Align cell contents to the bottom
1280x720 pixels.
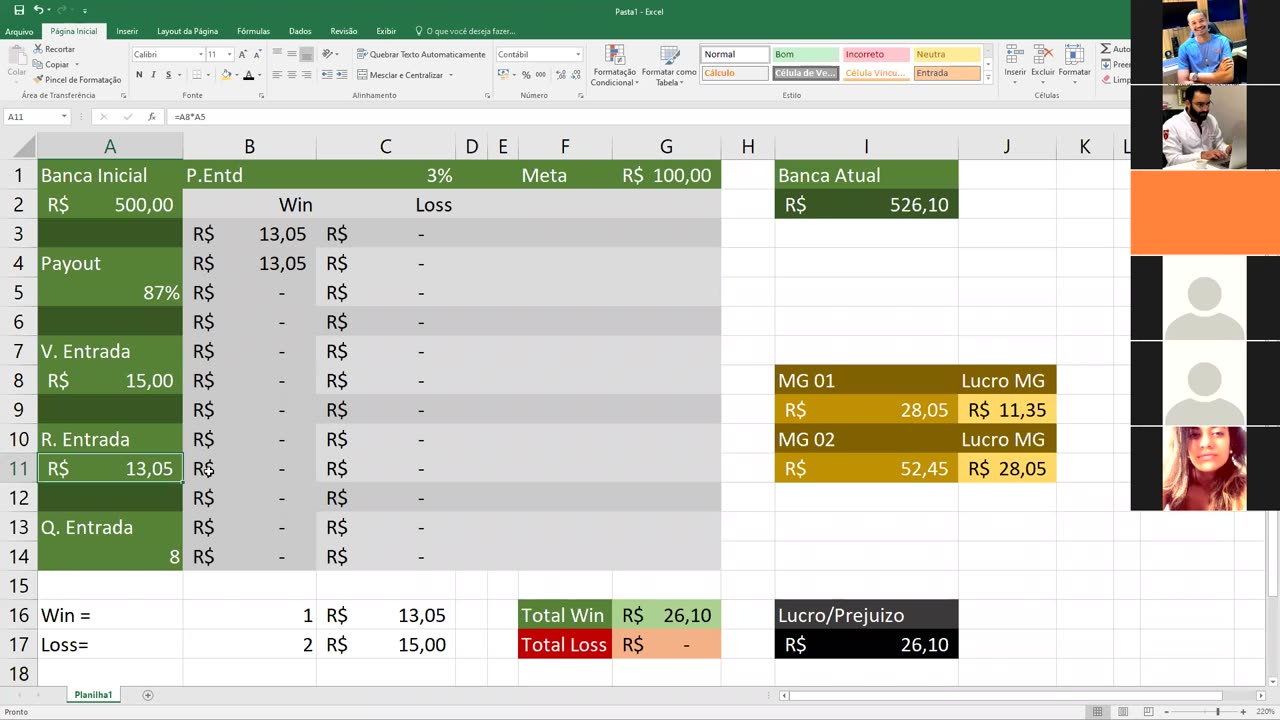click(x=307, y=54)
